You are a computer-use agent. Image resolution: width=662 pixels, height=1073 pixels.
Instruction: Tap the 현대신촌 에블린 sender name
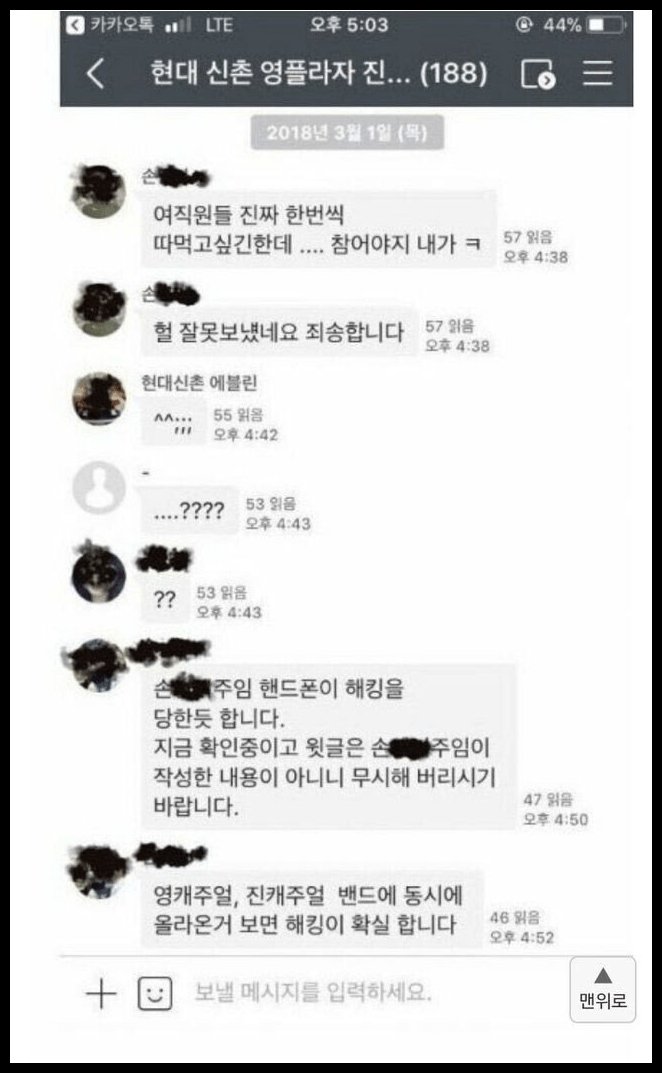199,383
